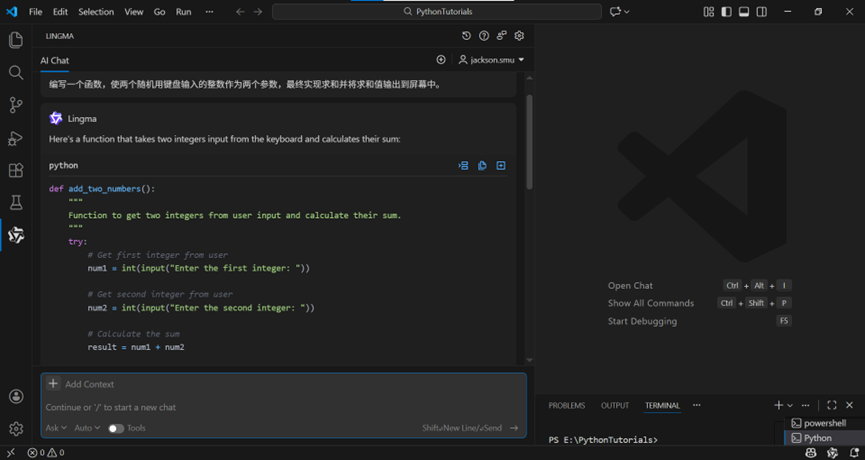This screenshot has width=865, height=460.
Task: Open the new terminal launch profile chevron
Action: 790,405
